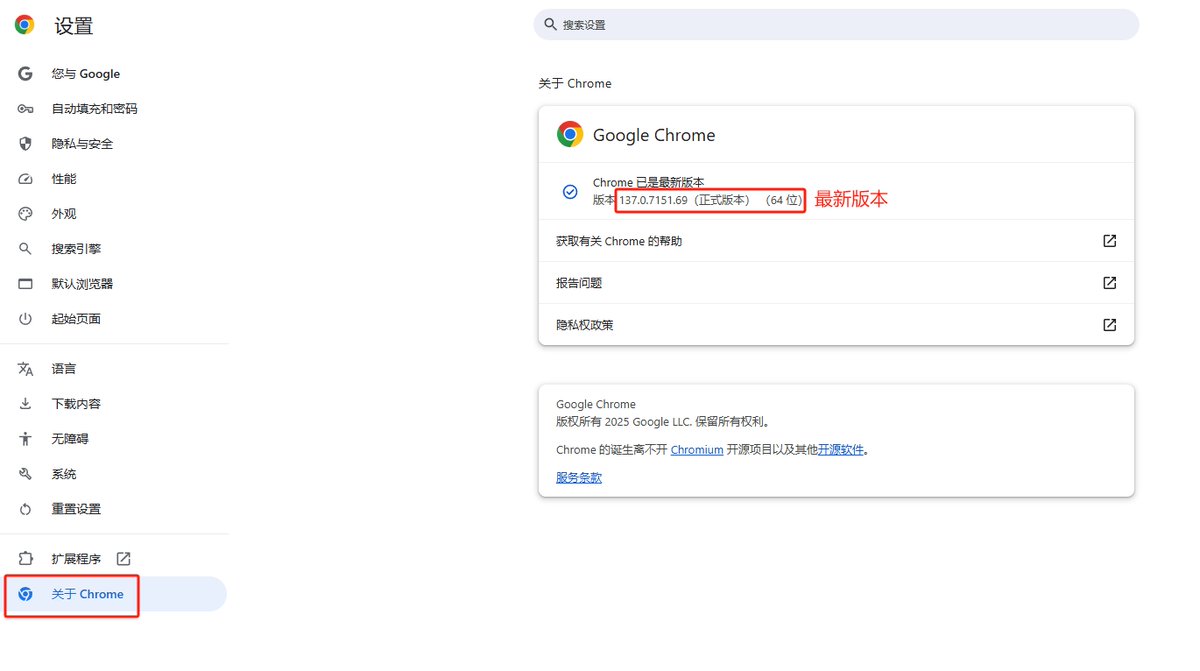Click the translate icon for 语言
Viewport: 1200px width, 671px height.
coord(26,369)
